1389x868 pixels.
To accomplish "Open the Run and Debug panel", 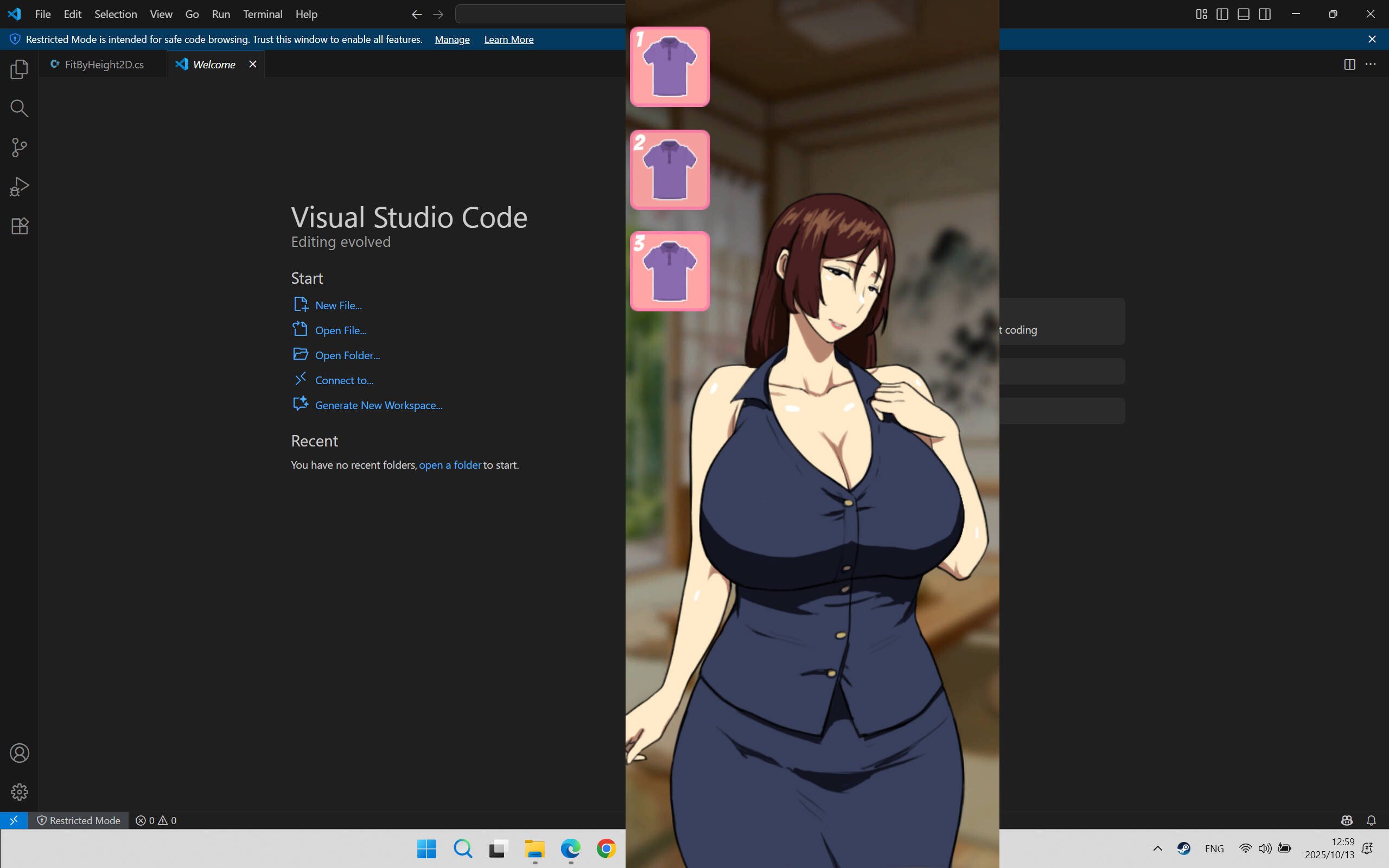I will tap(19, 186).
